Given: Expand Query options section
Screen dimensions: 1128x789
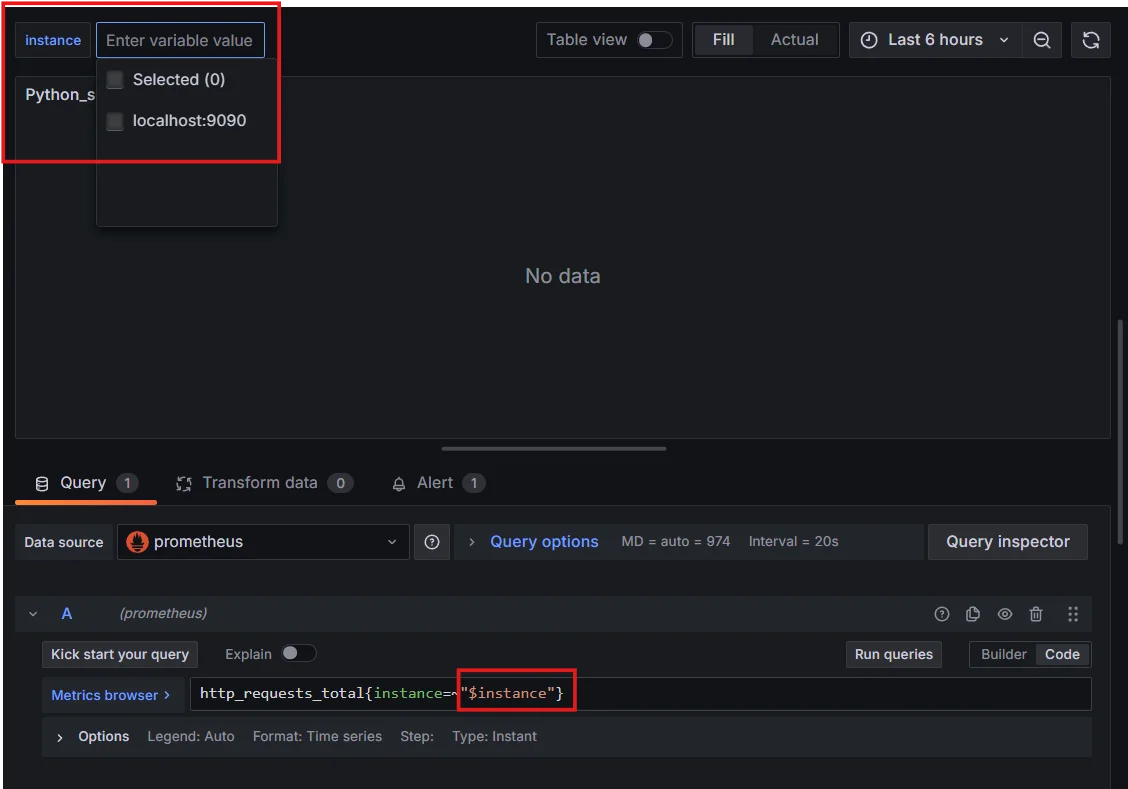Looking at the screenshot, I should [544, 542].
